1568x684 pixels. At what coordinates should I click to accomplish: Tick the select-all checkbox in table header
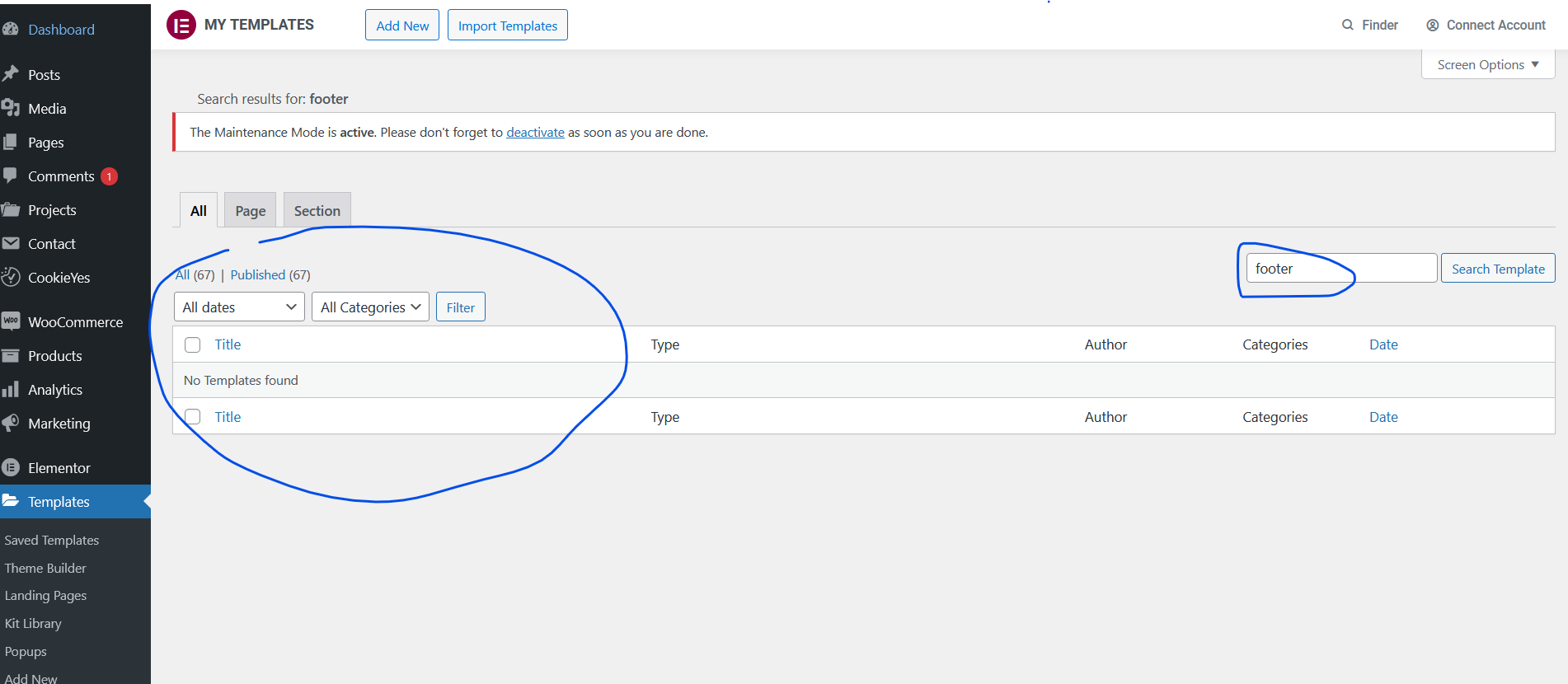[193, 344]
